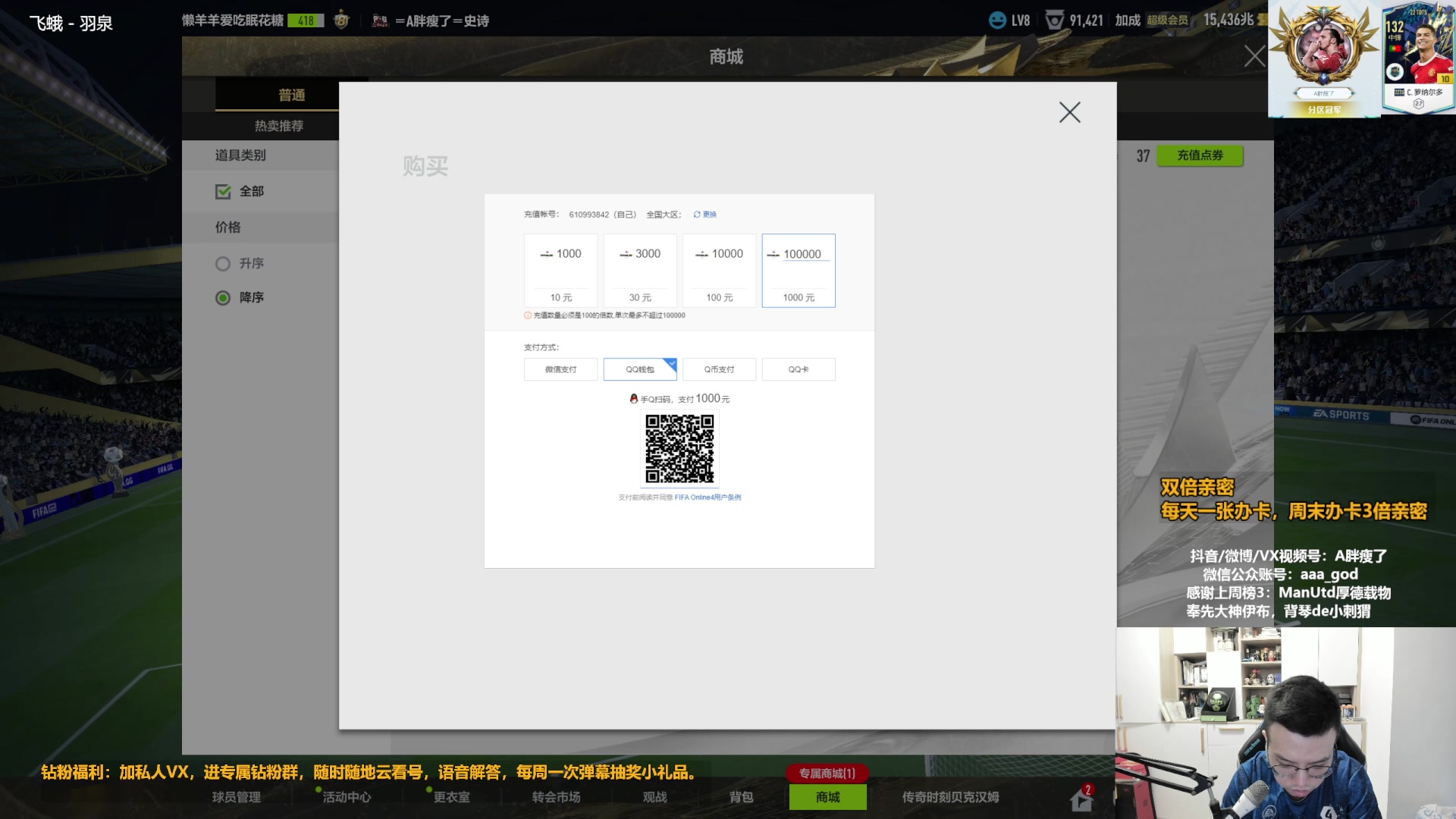Select 降序 descending sort radio button
This screenshot has width=1456, height=819.
222,297
